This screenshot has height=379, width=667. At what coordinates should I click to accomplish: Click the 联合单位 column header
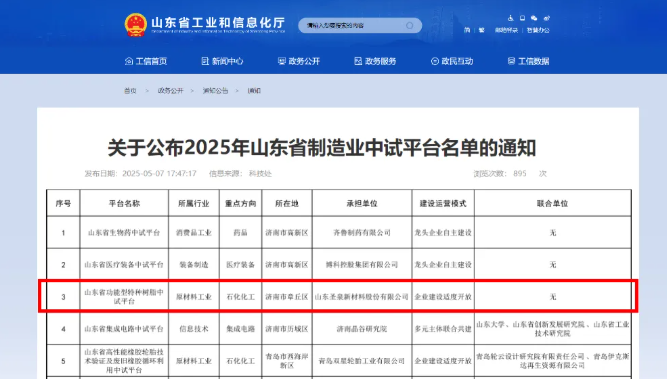coord(553,203)
